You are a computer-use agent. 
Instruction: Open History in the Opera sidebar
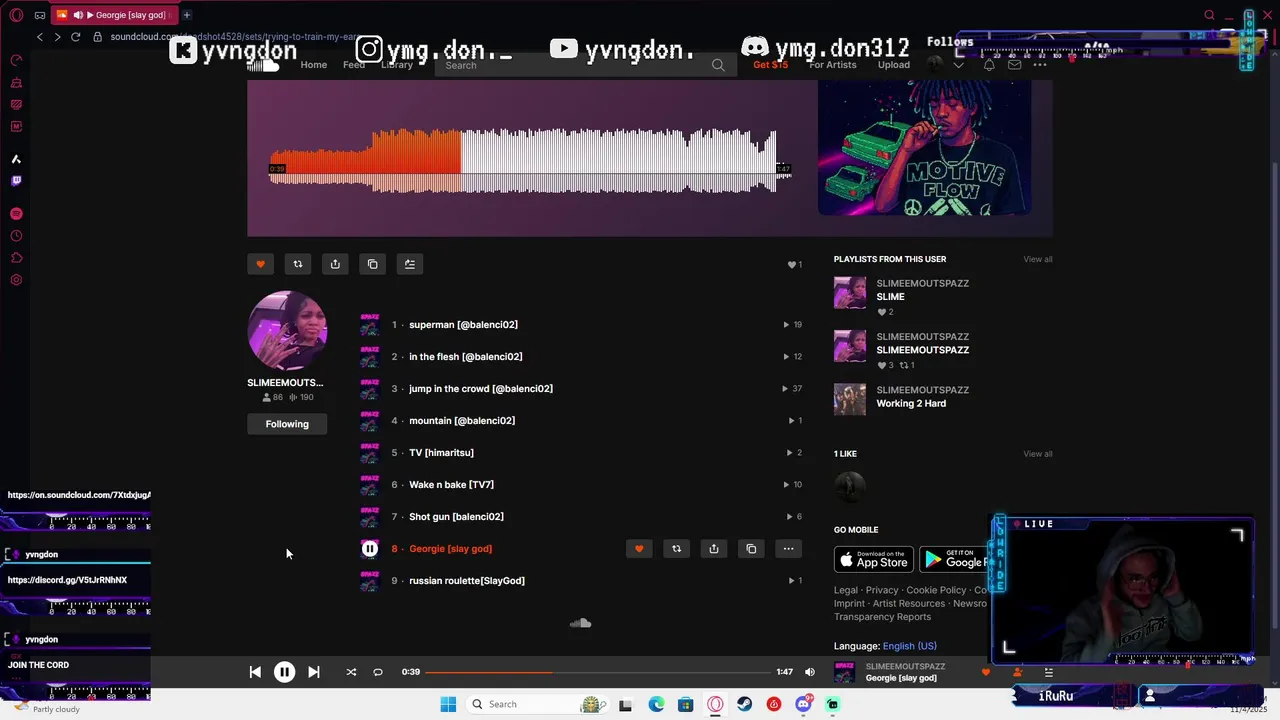coord(16,236)
